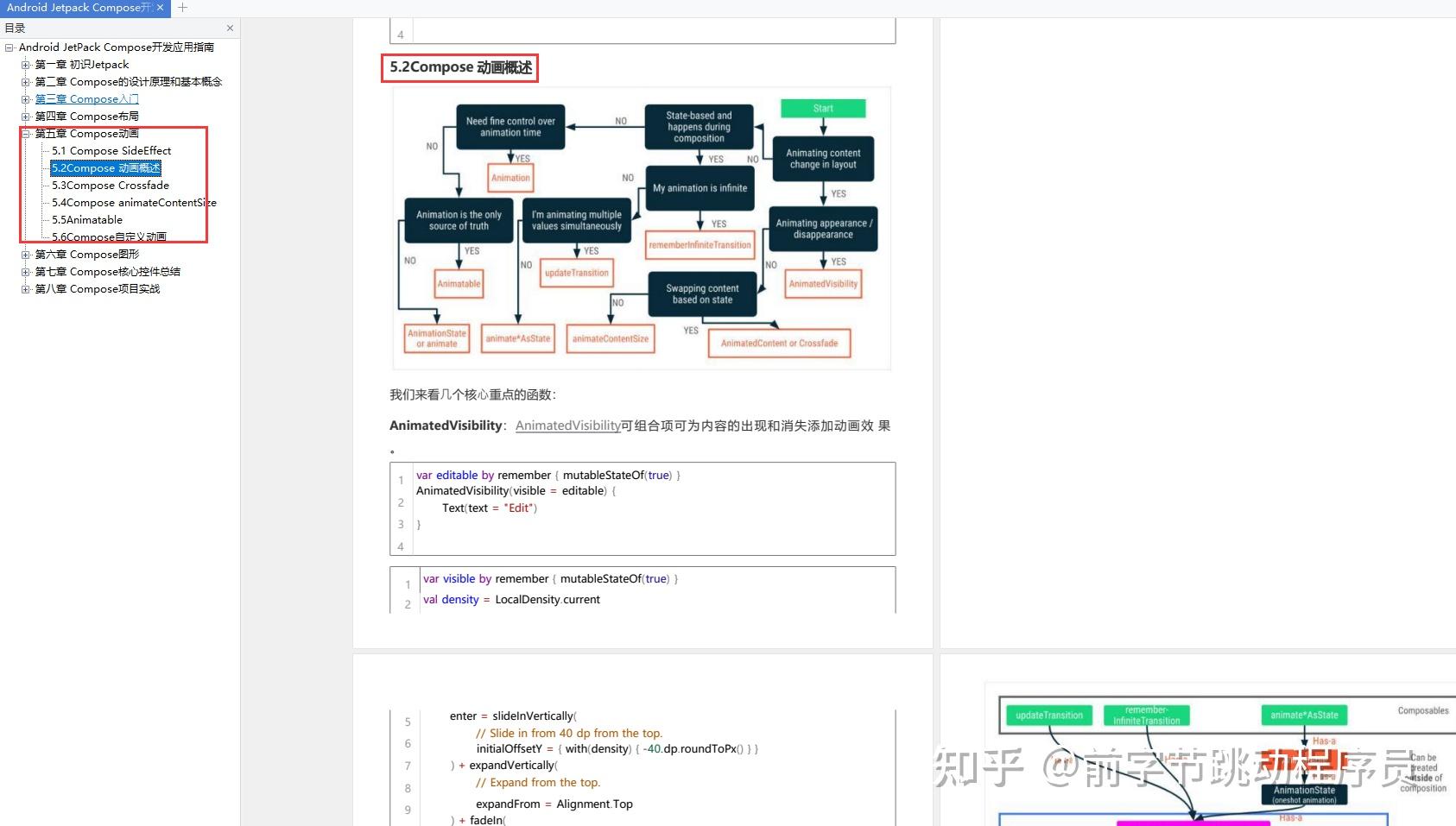Collapse the root Android JetPack Compose开发应用指南 node
The height and width of the screenshot is (826, 1456).
click(x=9, y=47)
